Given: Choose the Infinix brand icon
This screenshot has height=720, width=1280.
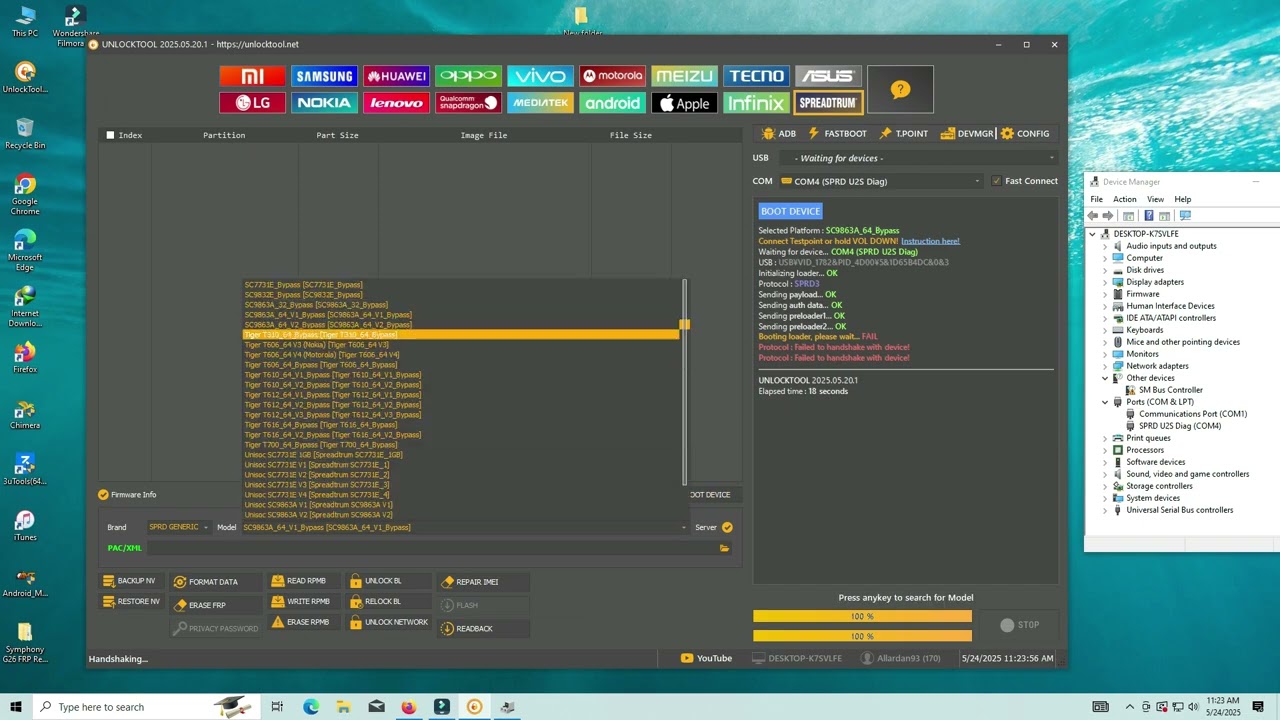Looking at the screenshot, I should [756, 103].
